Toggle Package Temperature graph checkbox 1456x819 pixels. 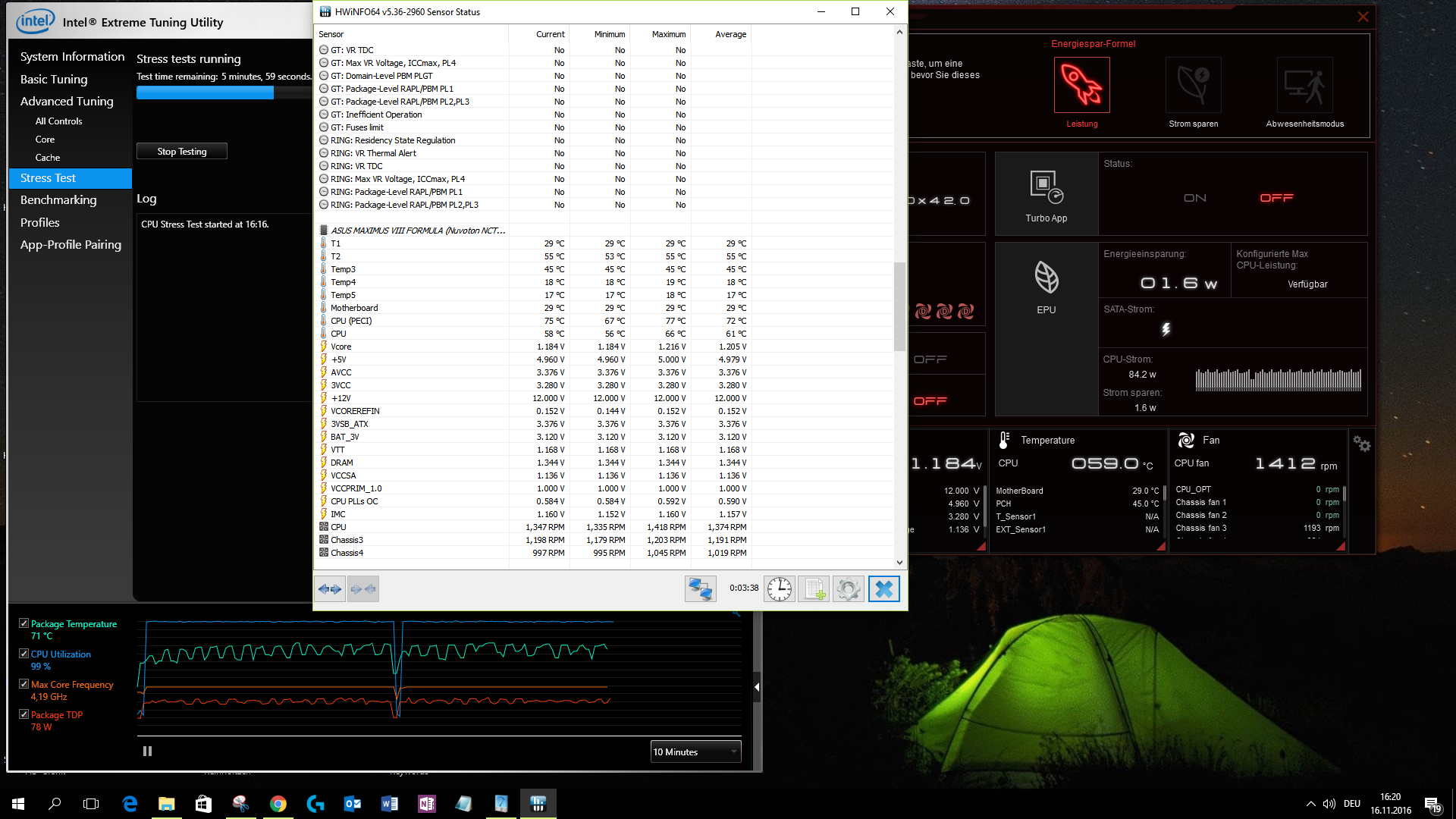(24, 623)
